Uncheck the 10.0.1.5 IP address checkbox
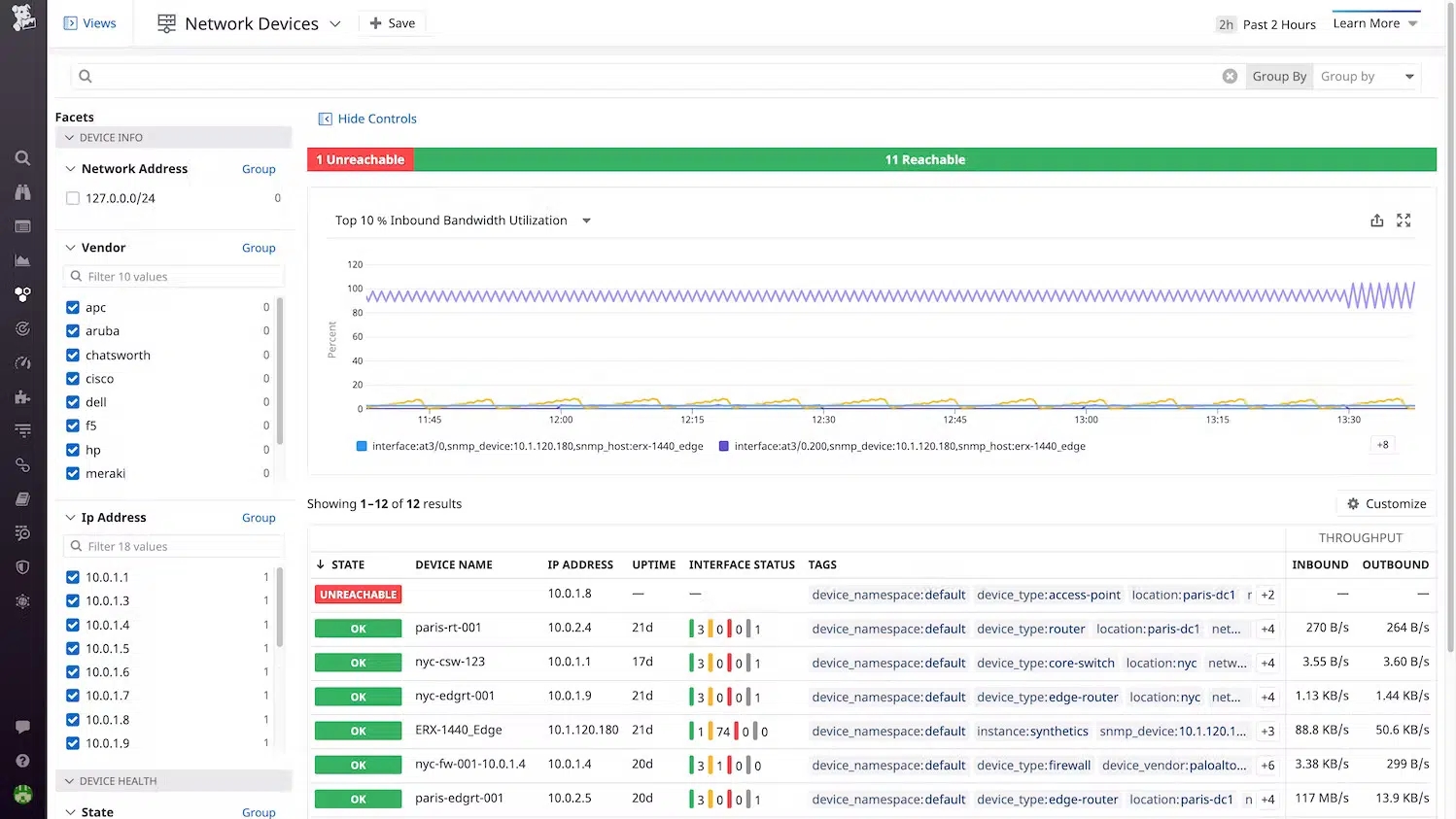This screenshot has height=819, width=1456. pos(73,649)
